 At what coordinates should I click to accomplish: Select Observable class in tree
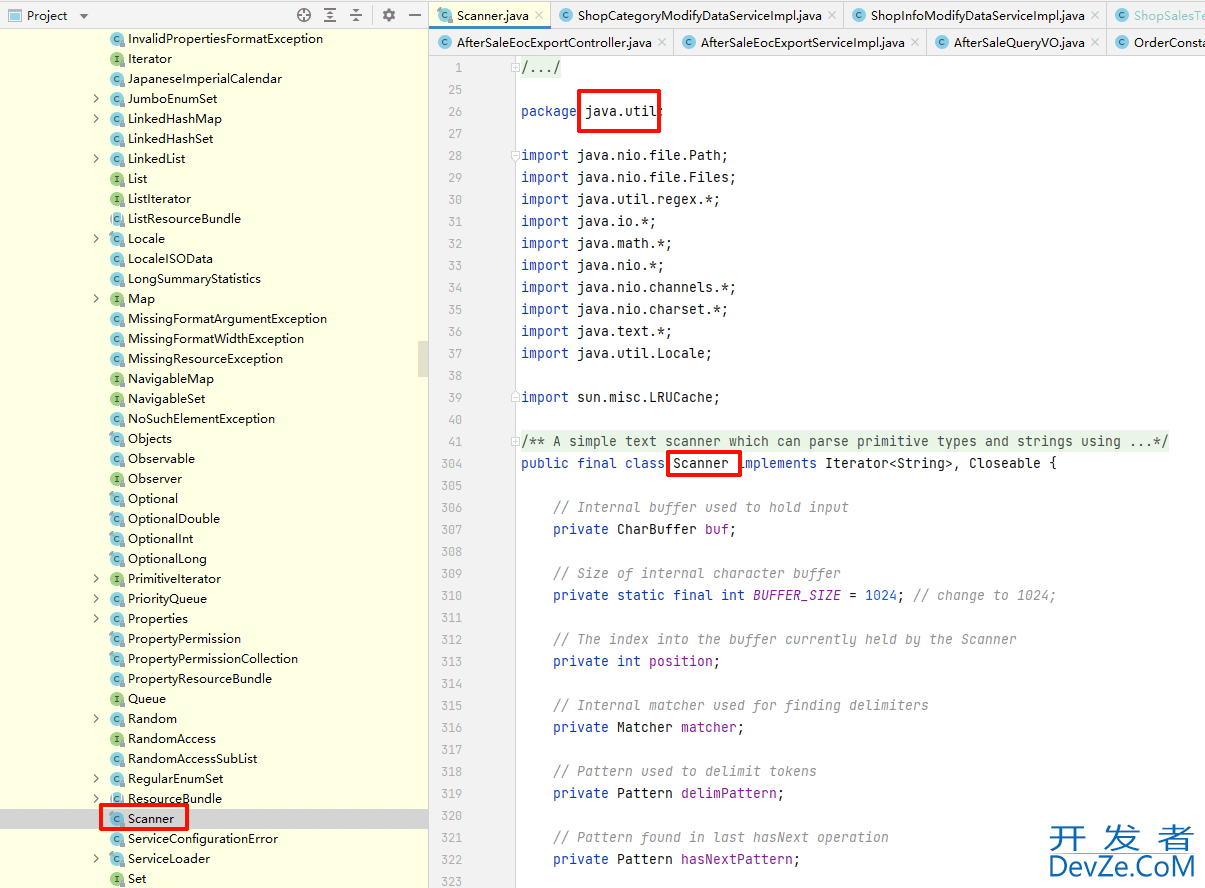(x=161, y=458)
